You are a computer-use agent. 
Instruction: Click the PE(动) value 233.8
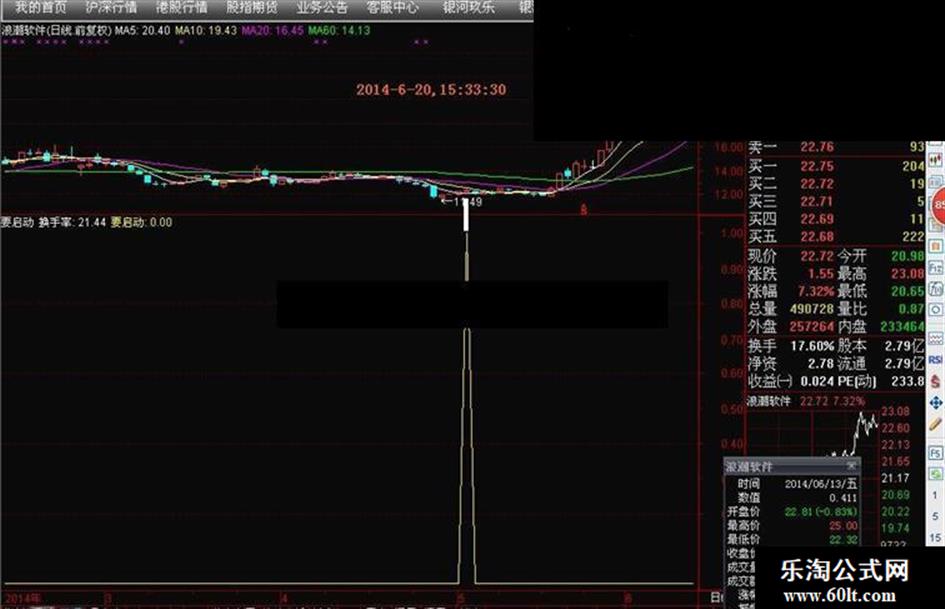coord(907,381)
